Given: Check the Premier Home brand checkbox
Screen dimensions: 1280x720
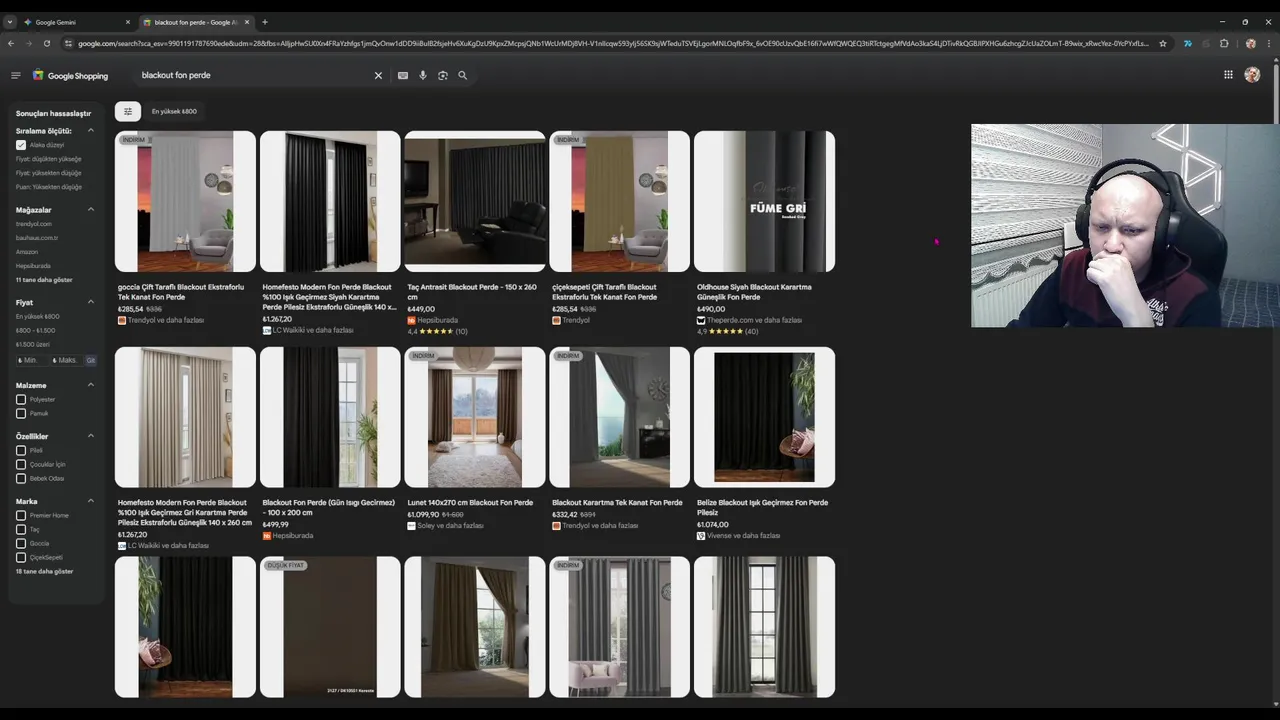Looking at the screenshot, I should 21,515.
